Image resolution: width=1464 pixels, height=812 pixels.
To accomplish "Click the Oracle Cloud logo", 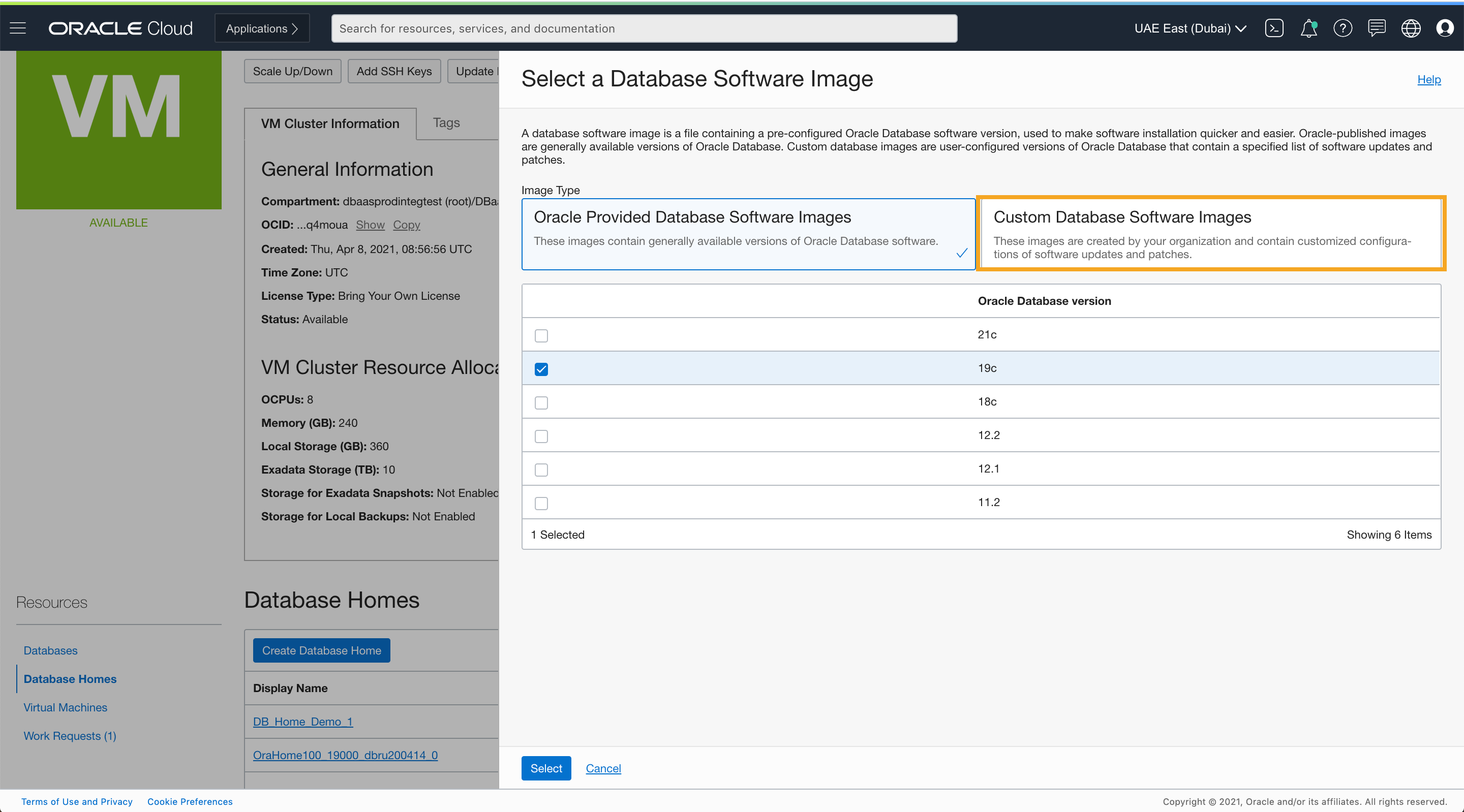I will (x=120, y=28).
